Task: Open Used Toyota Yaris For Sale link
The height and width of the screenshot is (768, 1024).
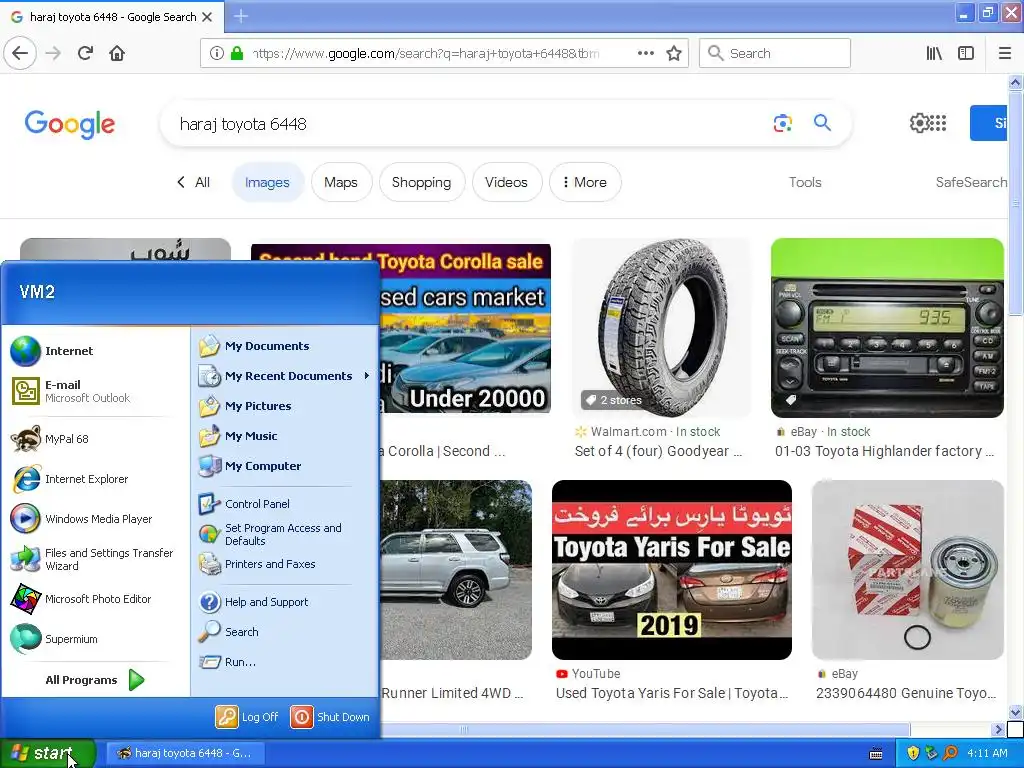Action: click(x=671, y=693)
